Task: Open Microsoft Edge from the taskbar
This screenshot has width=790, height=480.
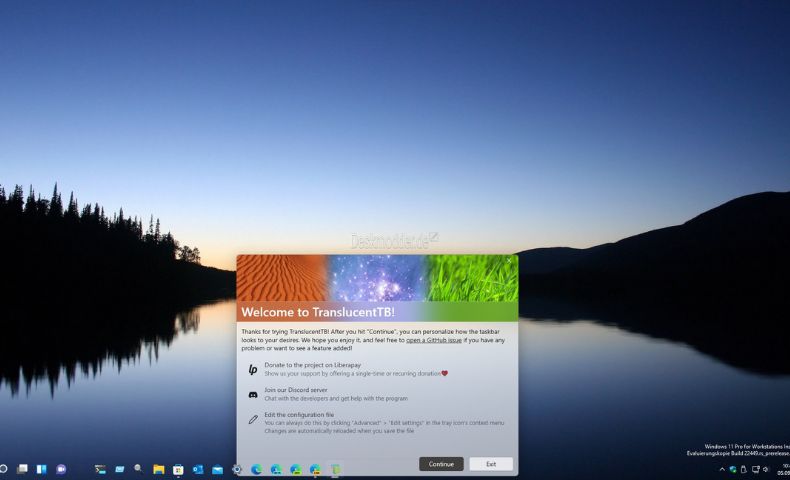Action: [x=256, y=469]
